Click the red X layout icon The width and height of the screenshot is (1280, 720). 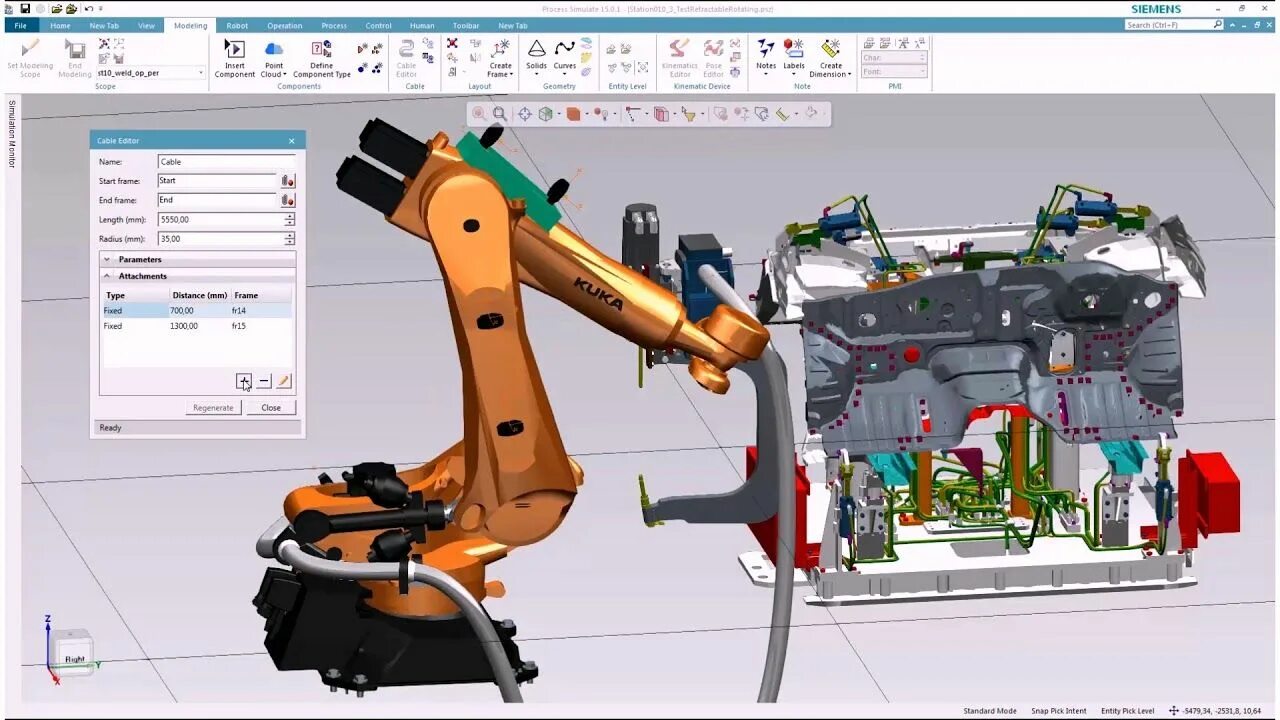coord(452,44)
